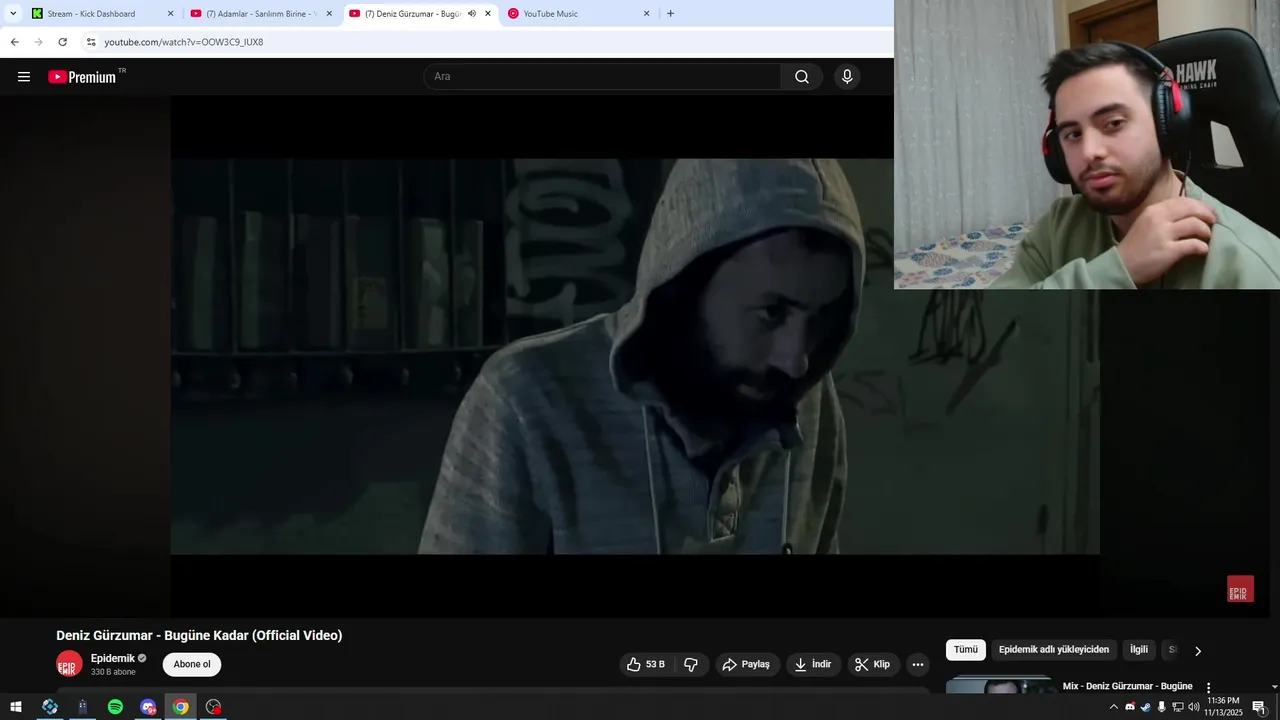Open Steam from system tray
1280x720 pixels.
[x=1145, y=707]
